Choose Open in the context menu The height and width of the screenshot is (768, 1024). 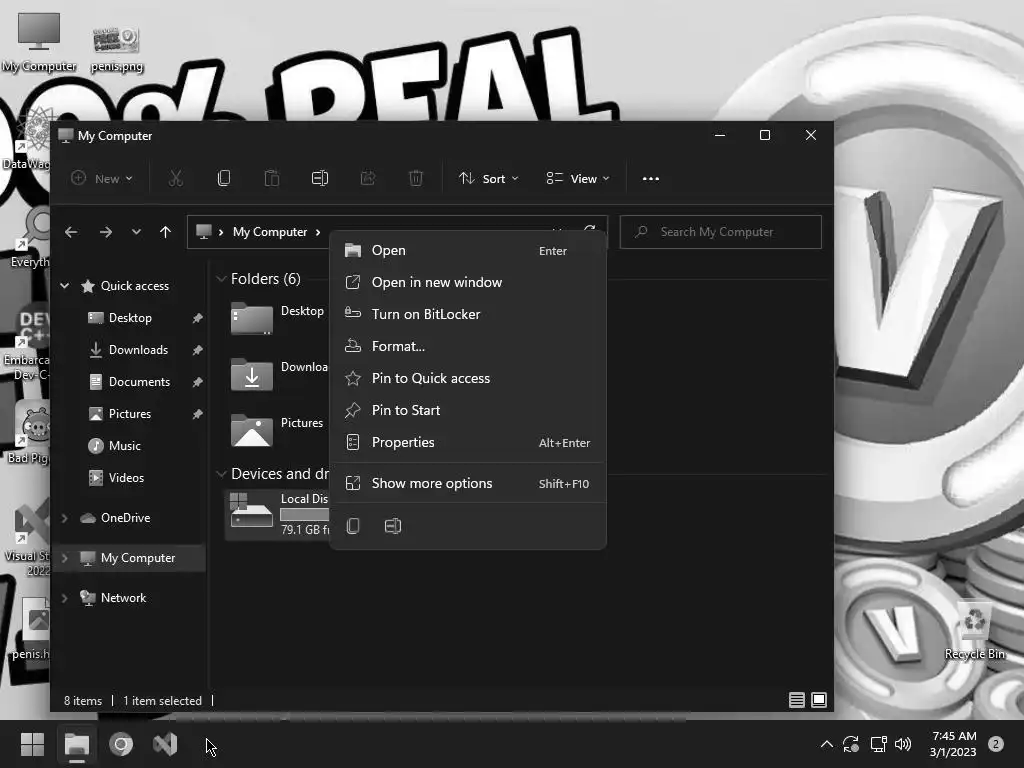pyautogui.click(x=468, y=250)
